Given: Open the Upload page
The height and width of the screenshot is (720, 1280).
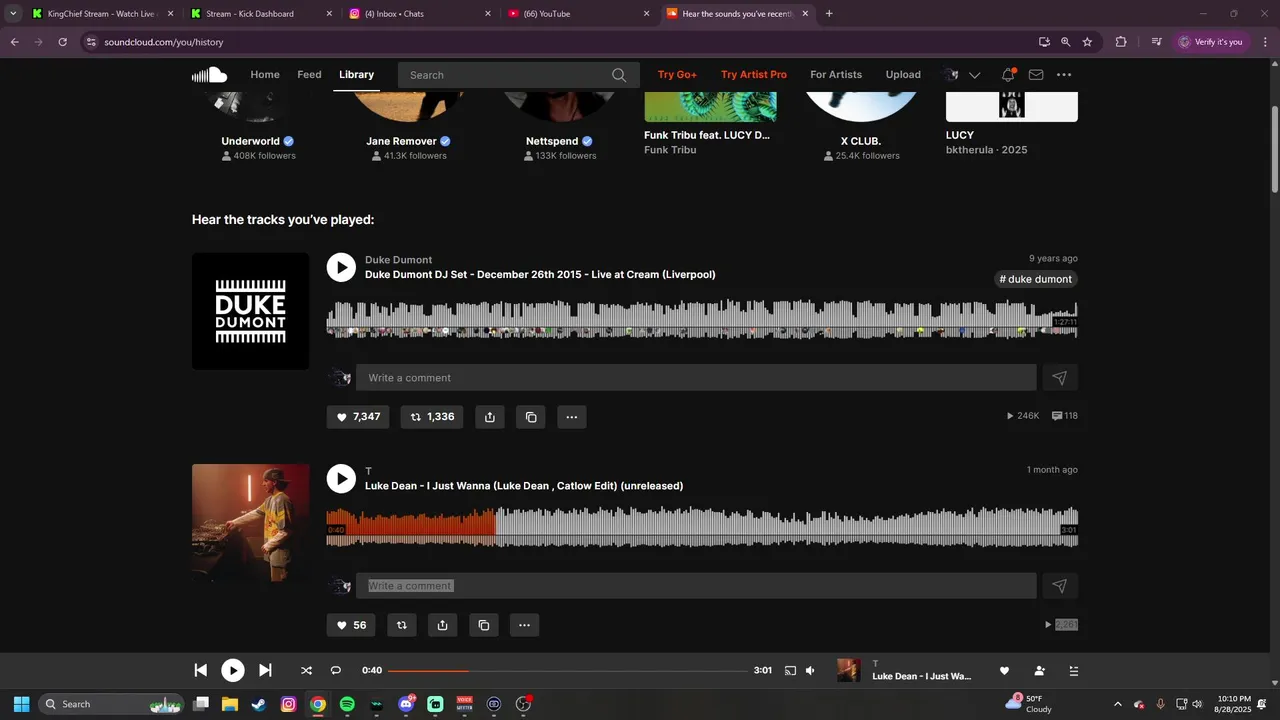Looking at the screenshot, I should click(903, 75).
